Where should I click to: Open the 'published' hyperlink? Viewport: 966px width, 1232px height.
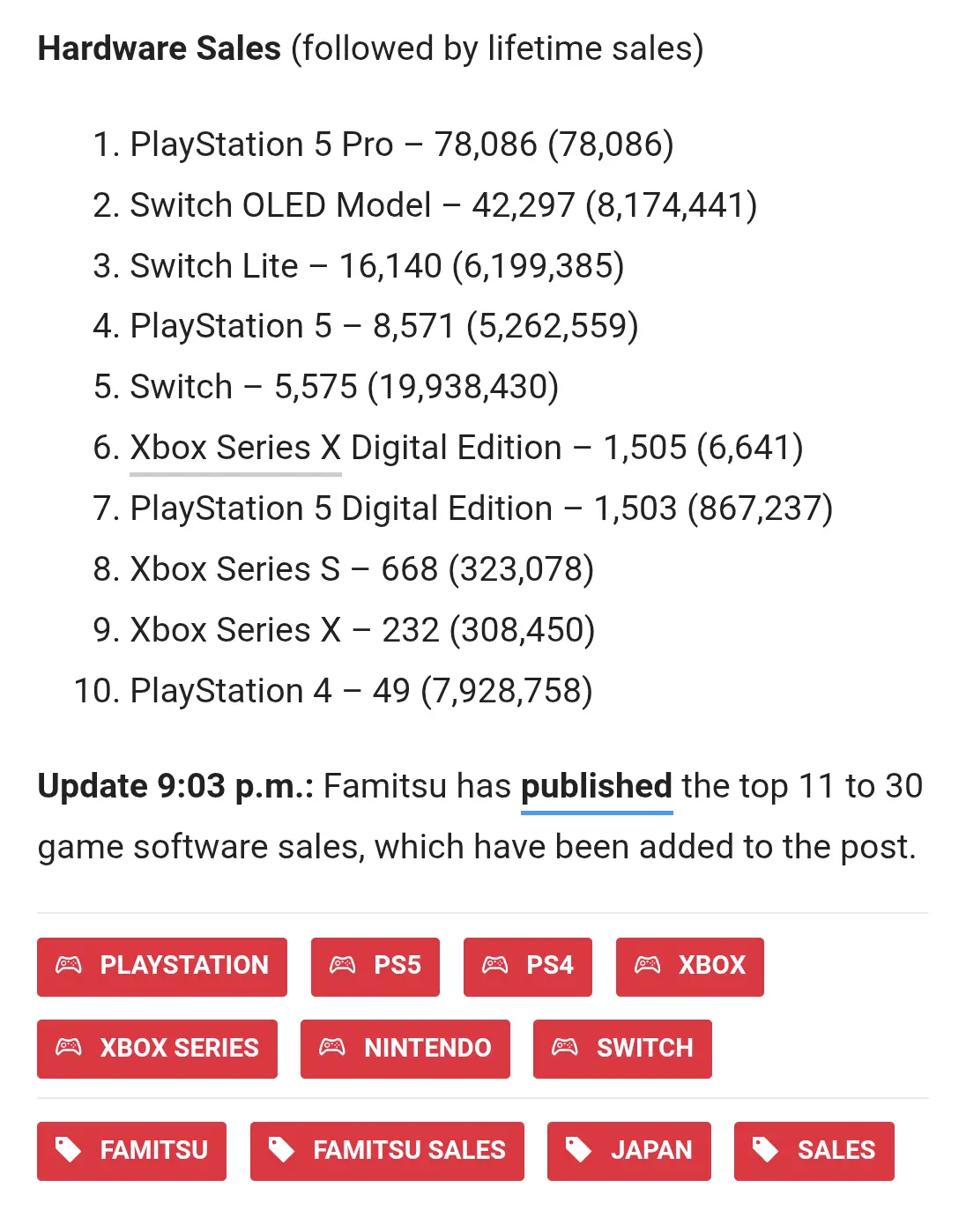pyautogui.click(x=597, y=786)
